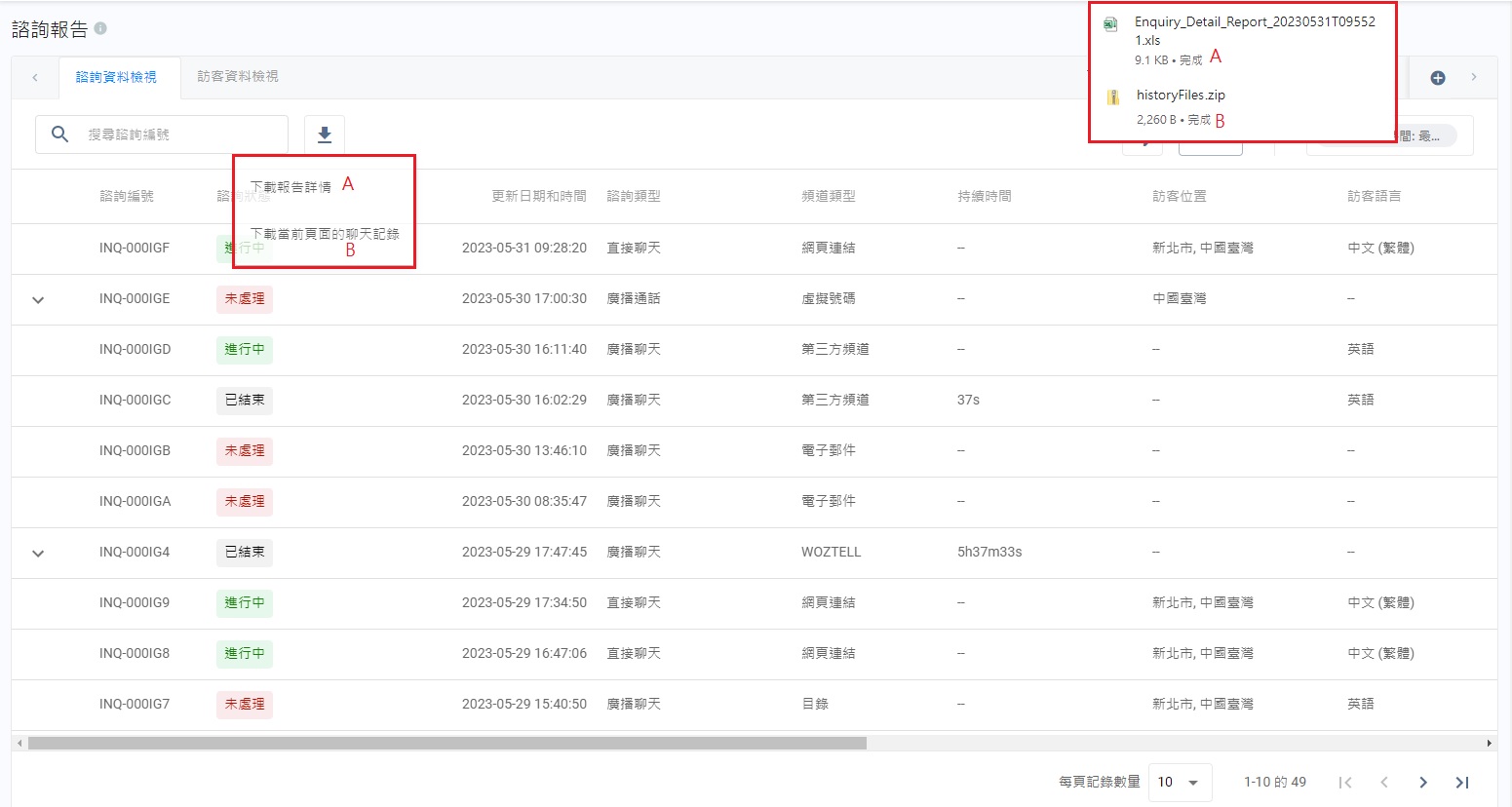
Task: Click the 持續時間 column header
Action: click(x=985, y=196)
